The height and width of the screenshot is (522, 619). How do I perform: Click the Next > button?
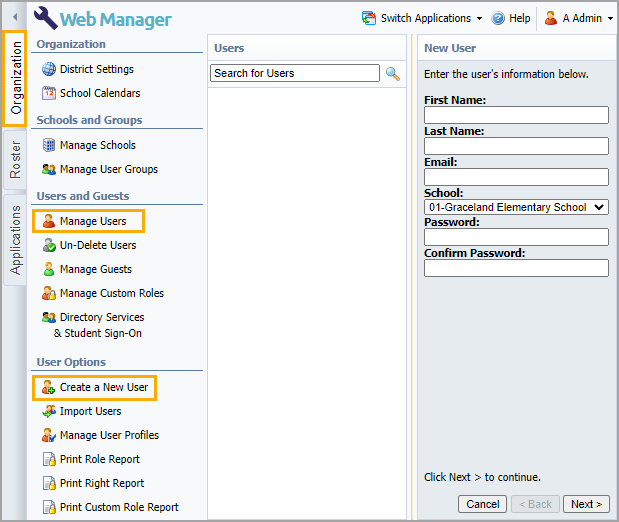click(x=586, y=504)
